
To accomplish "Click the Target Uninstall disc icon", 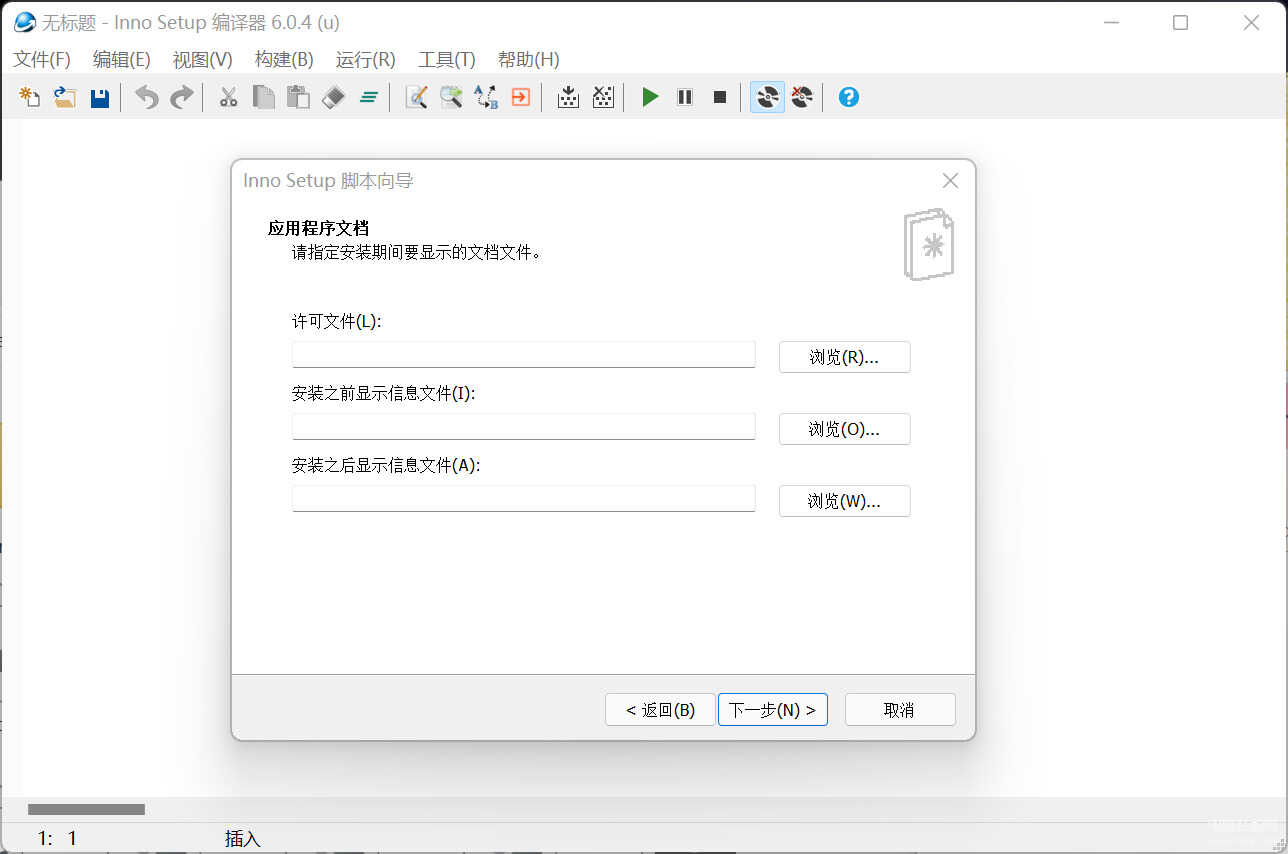I will tap(802, 97).
